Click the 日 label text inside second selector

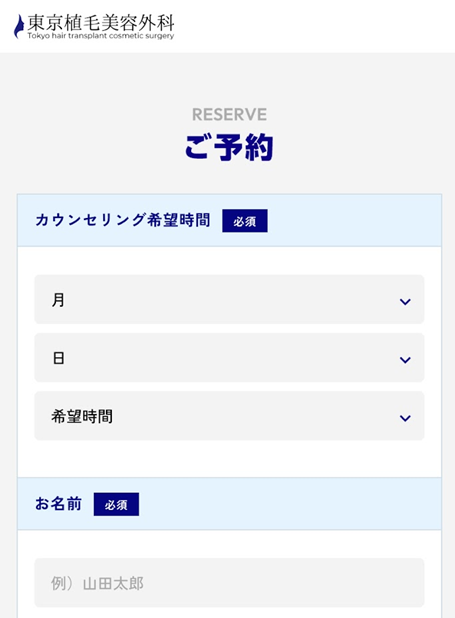click(x=58, y=358)
